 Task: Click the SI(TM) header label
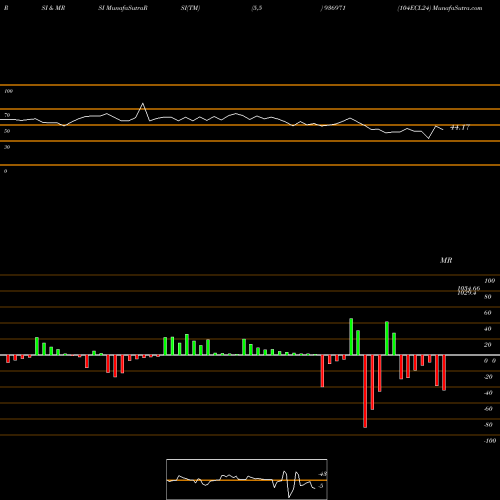[190, 8]
